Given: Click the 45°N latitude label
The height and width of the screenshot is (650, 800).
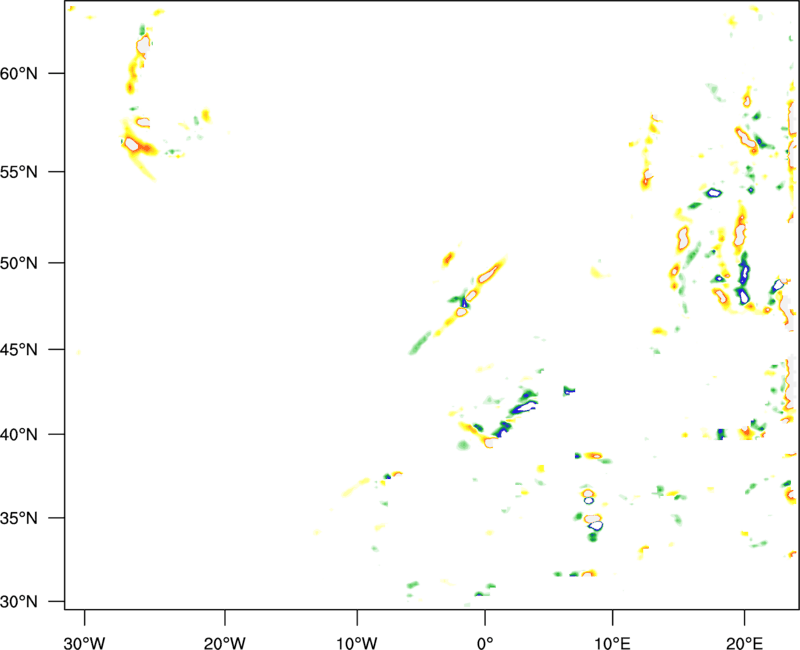Looking at the screenshot, I should [x=19, y=349].
